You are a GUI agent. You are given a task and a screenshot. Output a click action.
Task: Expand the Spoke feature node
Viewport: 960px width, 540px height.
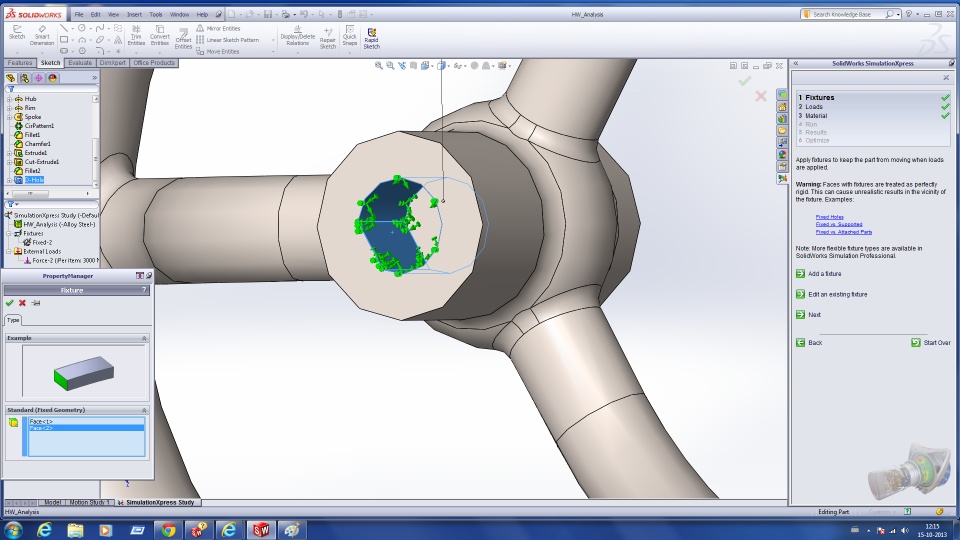(x=9, y=116)
